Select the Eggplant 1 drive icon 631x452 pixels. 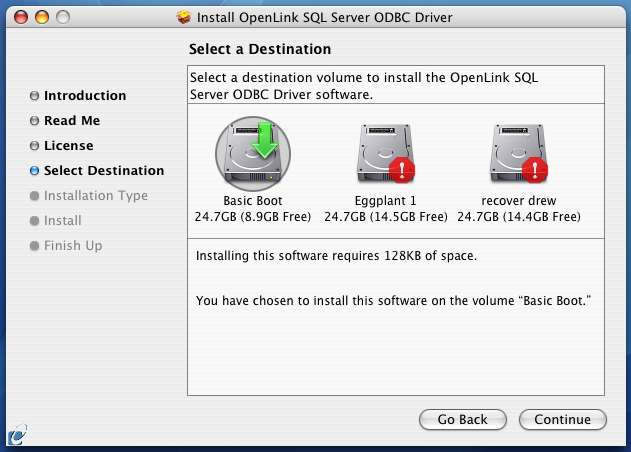coord(386,153)
